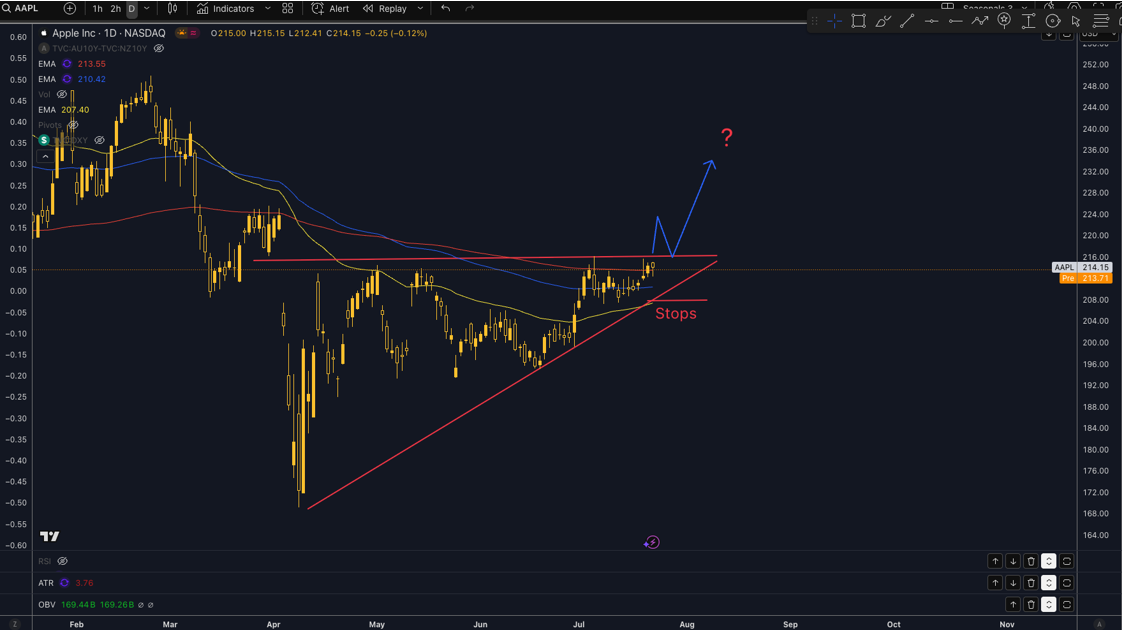Maximize the RSI pane
The width and height of the screenshot is (1122, 630).
(x=1067, y=561)
